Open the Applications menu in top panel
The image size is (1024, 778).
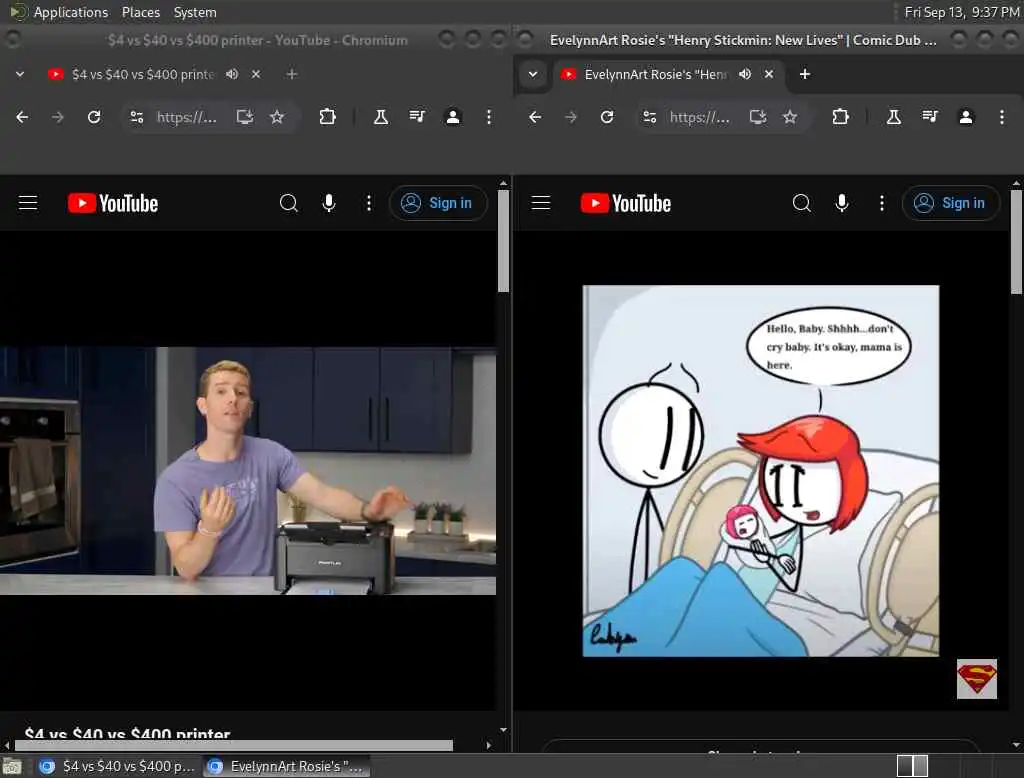71,12
